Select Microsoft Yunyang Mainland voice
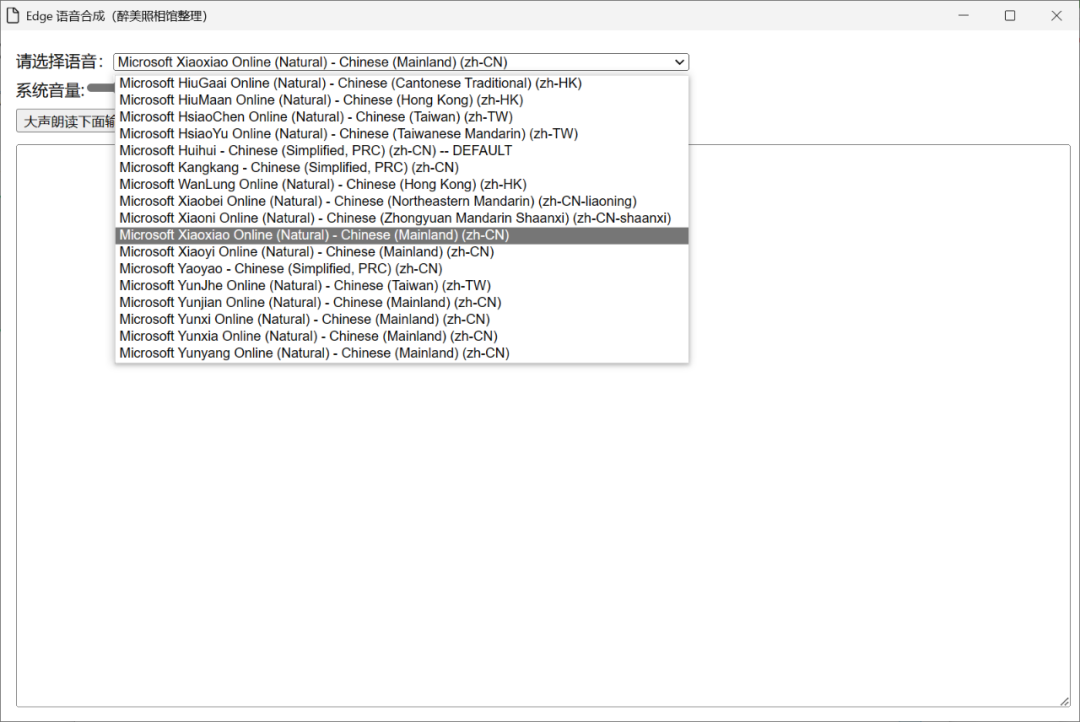Image resolution: width=1080 pixels, height=722 pixels. click(402, 353)
